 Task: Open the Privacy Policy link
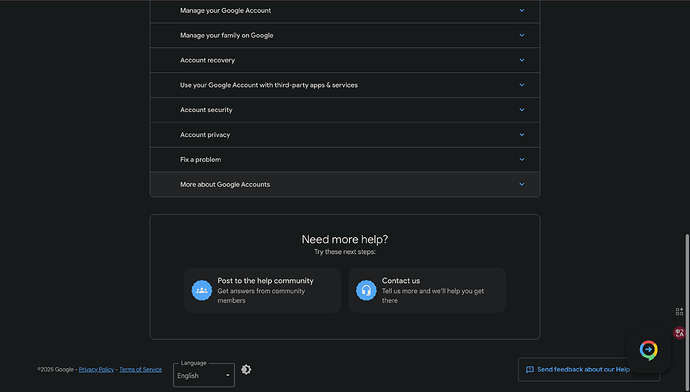click(x=96, y=370)
